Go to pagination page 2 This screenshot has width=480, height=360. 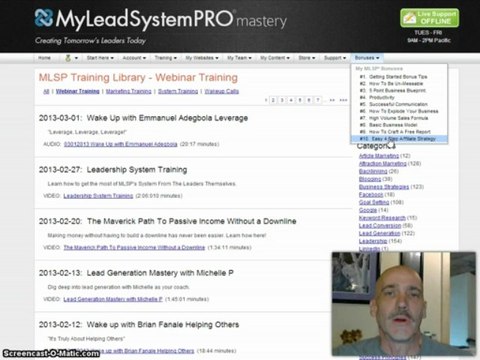tap(273, 100)
